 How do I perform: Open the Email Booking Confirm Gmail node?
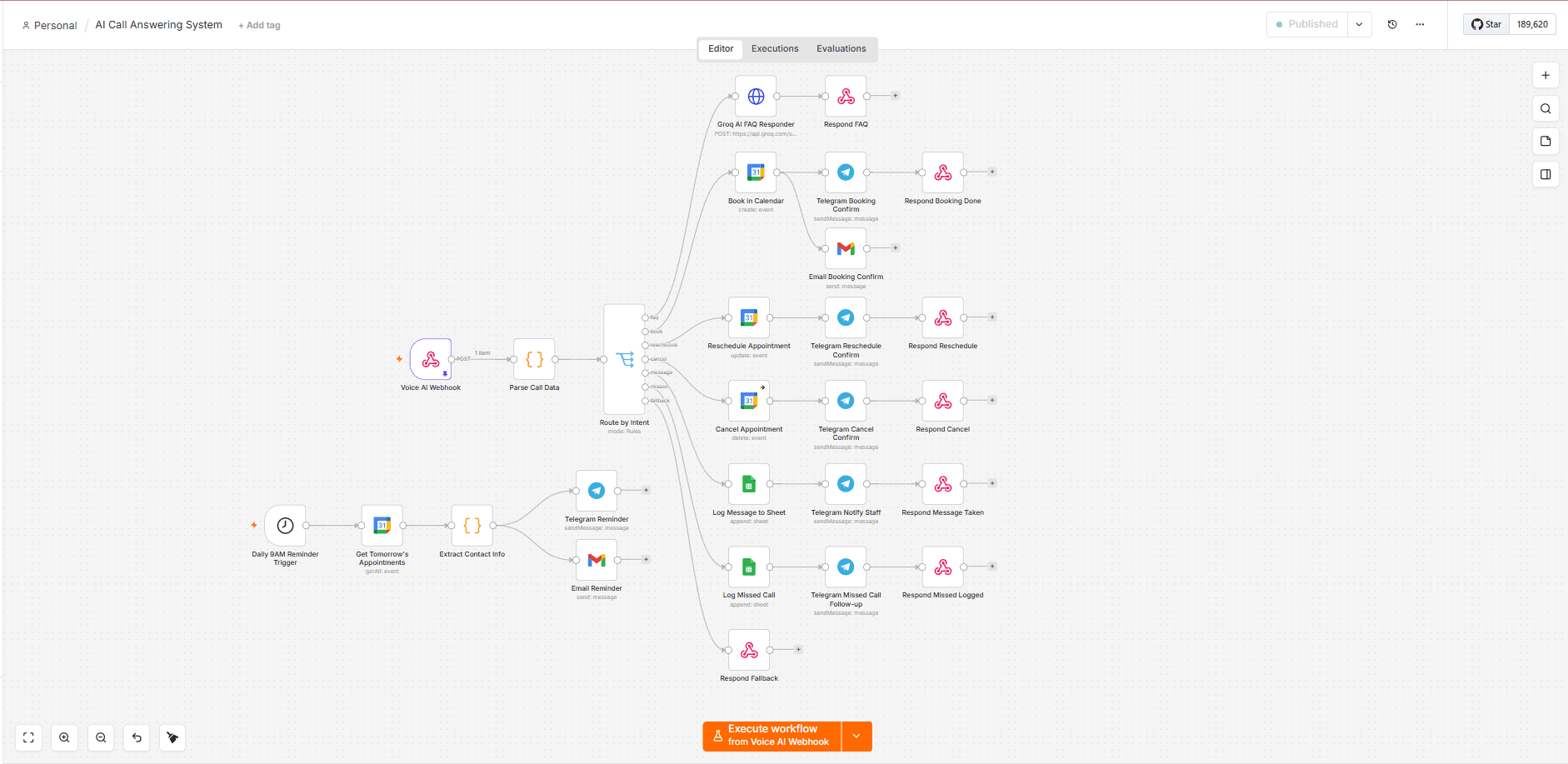(x=846, y=248)
